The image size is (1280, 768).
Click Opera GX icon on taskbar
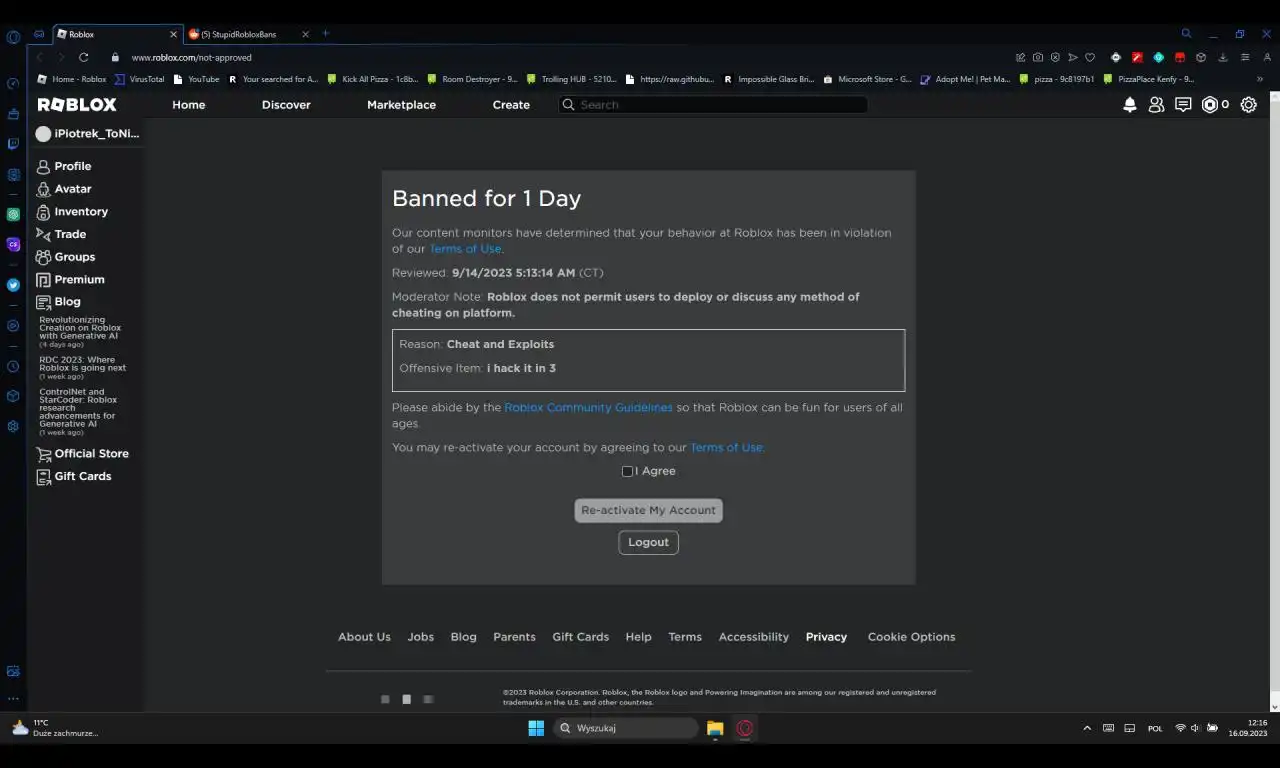(744, 728)
